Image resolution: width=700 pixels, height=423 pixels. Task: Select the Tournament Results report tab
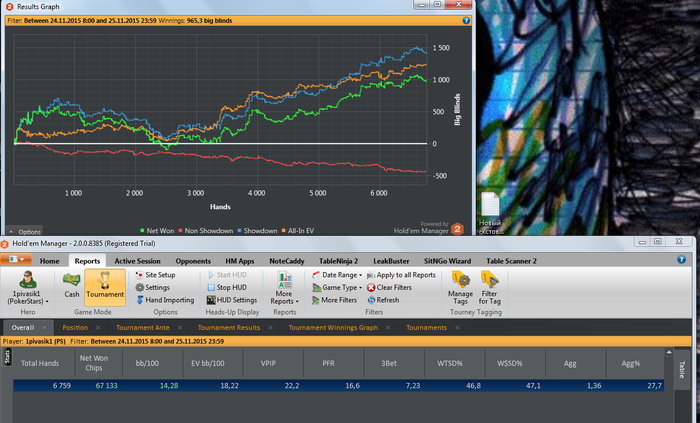(x=229, y=328)
